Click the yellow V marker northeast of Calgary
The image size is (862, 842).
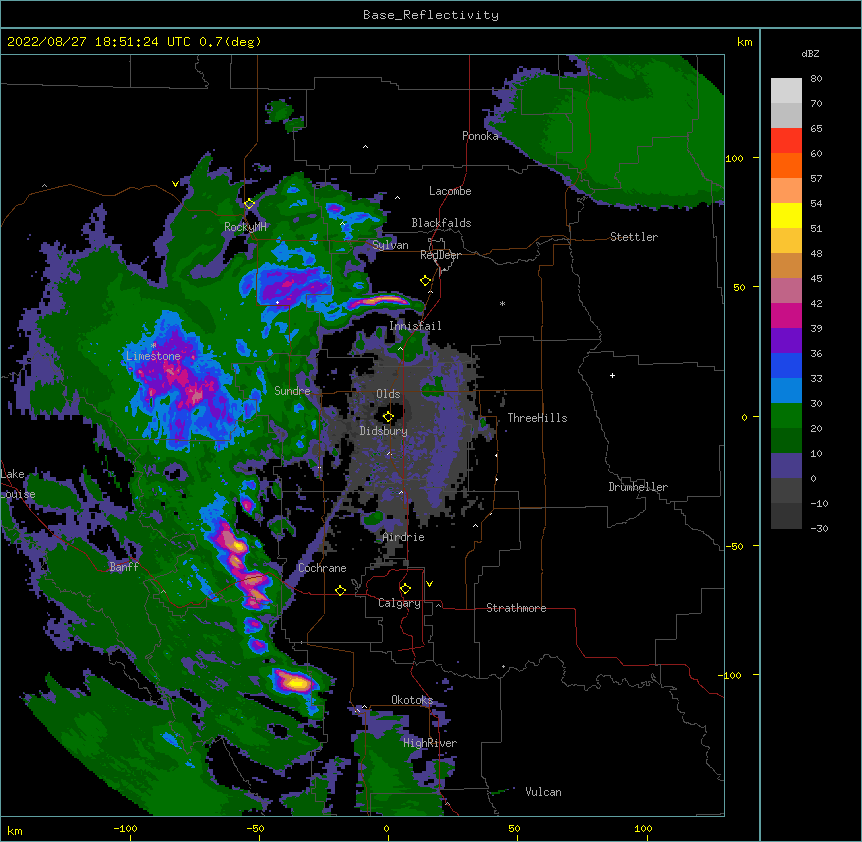pyautogui.click(x=429, y=584)
